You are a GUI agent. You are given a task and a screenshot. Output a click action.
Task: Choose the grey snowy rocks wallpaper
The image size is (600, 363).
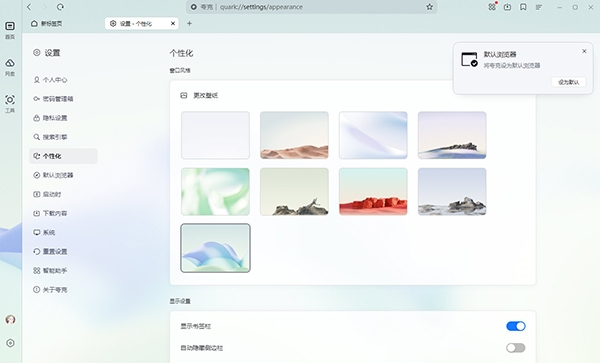452,192
